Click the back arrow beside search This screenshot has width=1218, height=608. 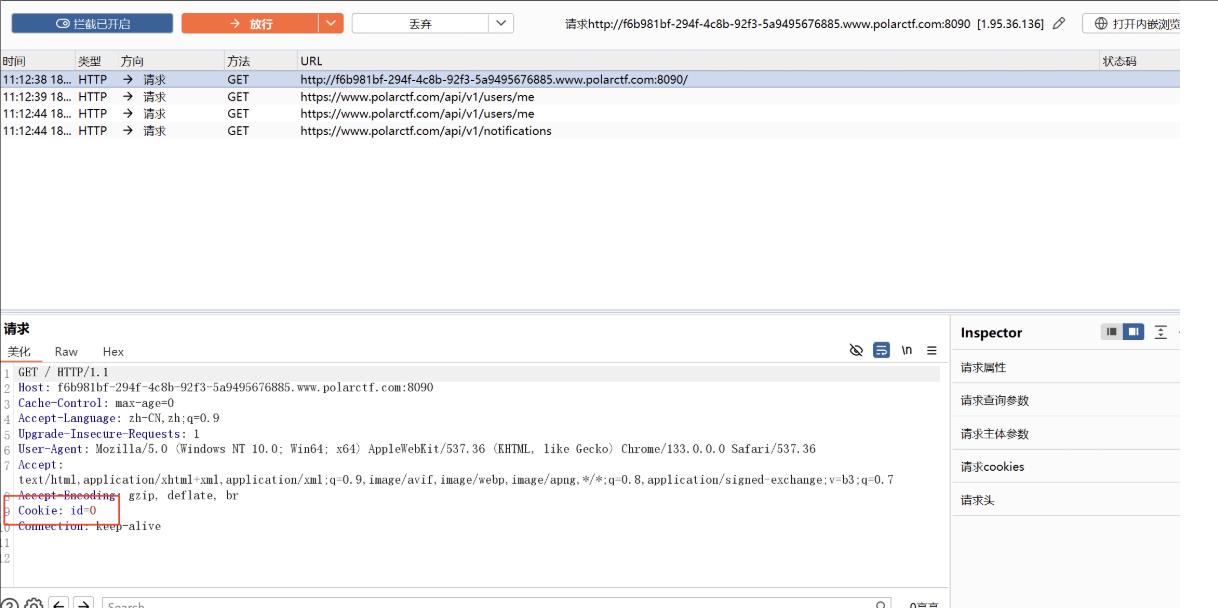tap(59, 603)
